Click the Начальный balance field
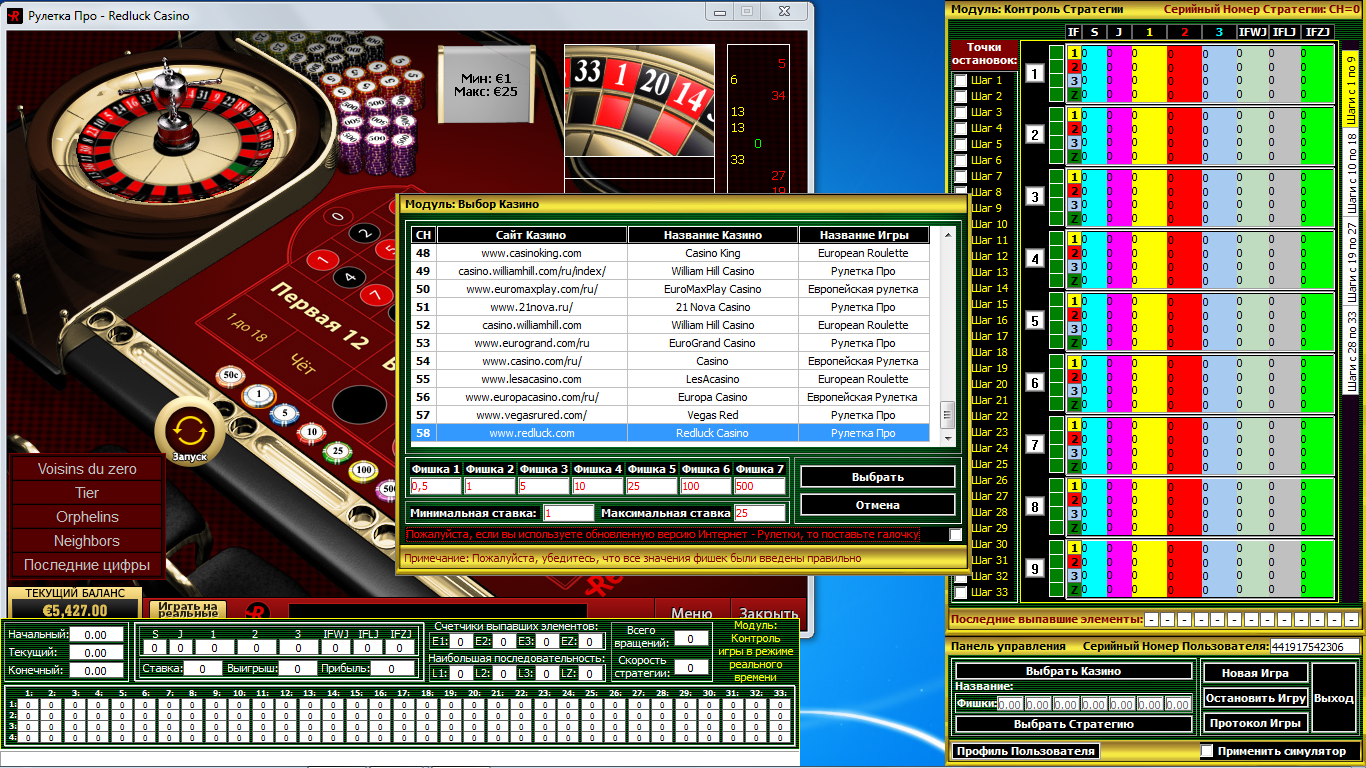1366x768 pixels. click(x=96, y=634)
